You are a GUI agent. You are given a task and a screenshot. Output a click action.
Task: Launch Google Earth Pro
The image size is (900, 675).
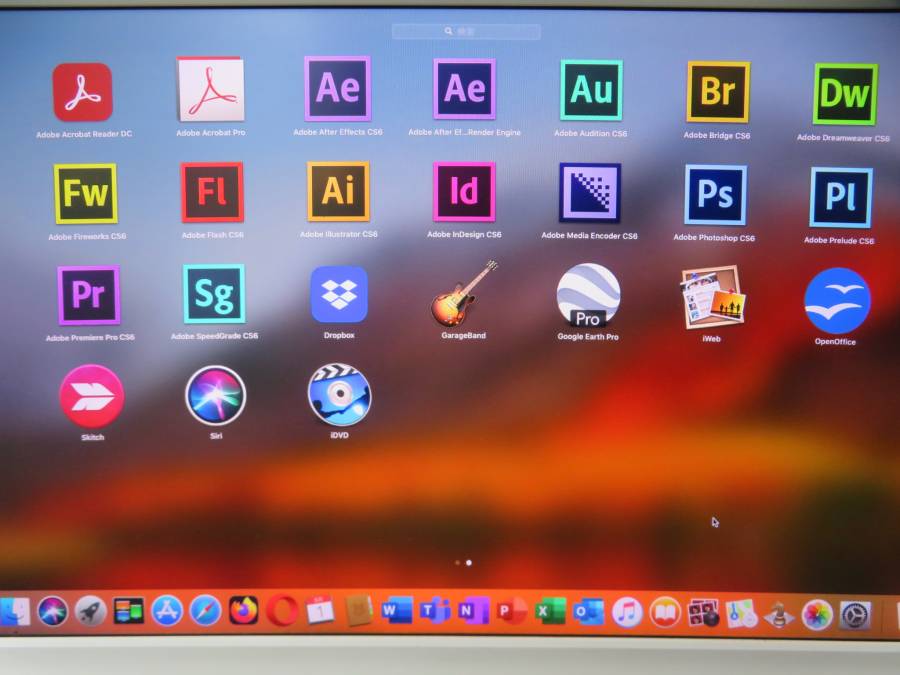pos(588,296)
